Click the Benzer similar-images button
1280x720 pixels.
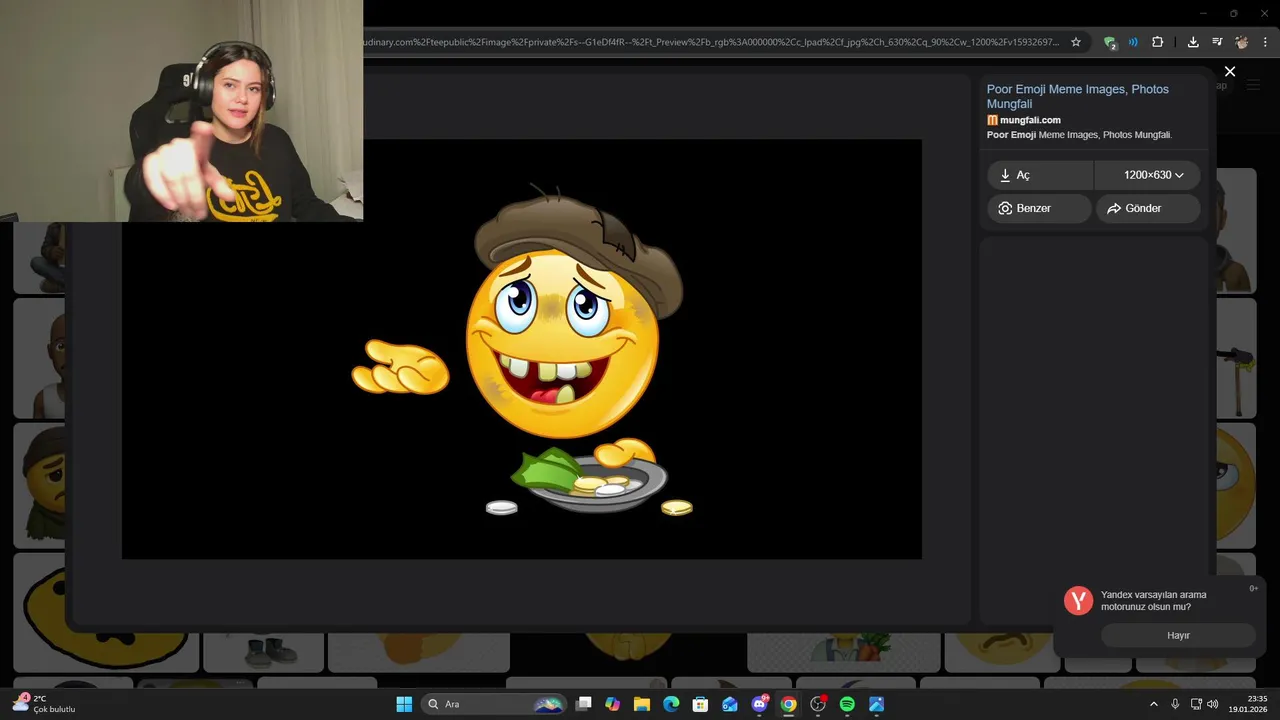click(1039, 208)
